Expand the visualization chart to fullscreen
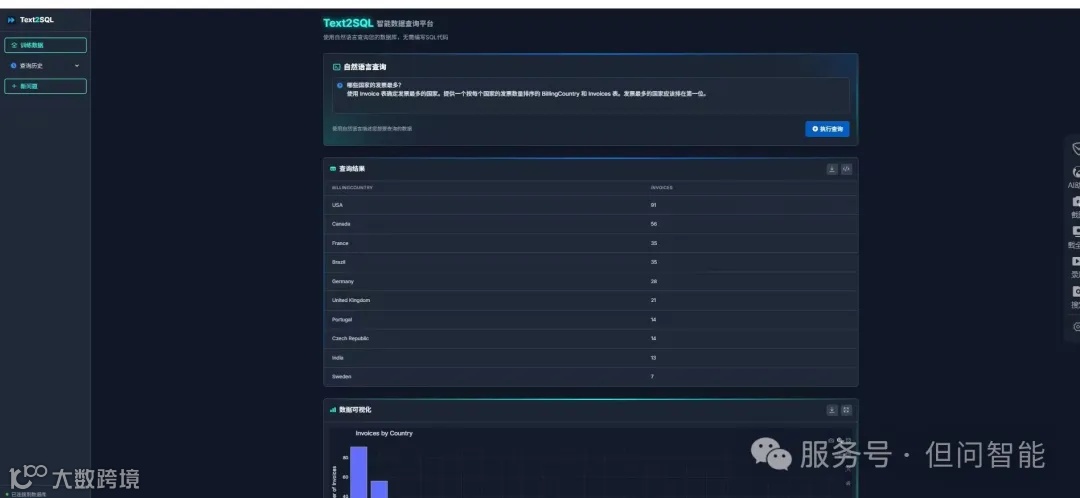1080x498 pixels. (847, 410)
